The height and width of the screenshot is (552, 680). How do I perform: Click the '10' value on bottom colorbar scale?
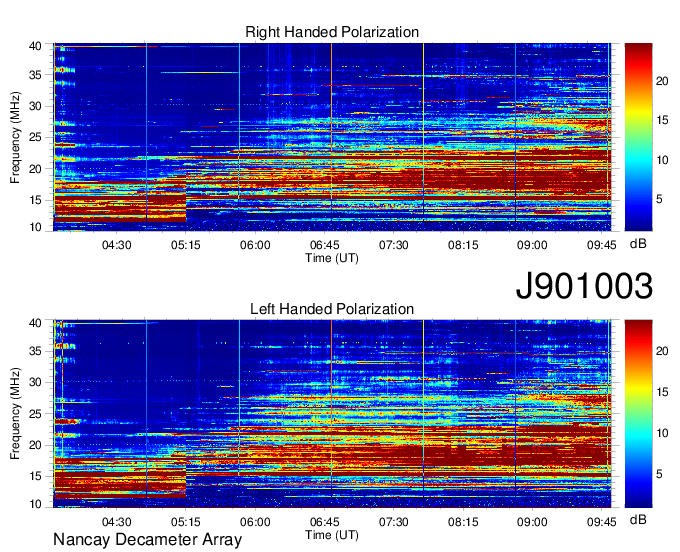click(x=662, y=433)
